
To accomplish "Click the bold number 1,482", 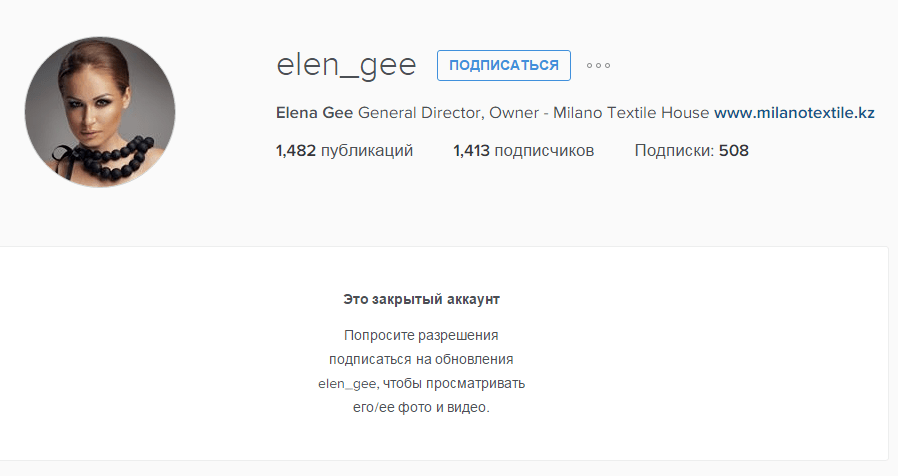I will 296,151.
